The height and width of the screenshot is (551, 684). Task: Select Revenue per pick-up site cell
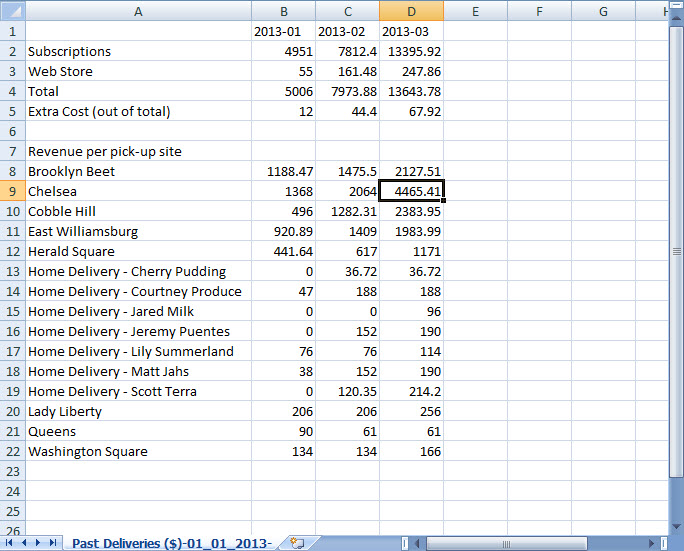click(138, 151)
